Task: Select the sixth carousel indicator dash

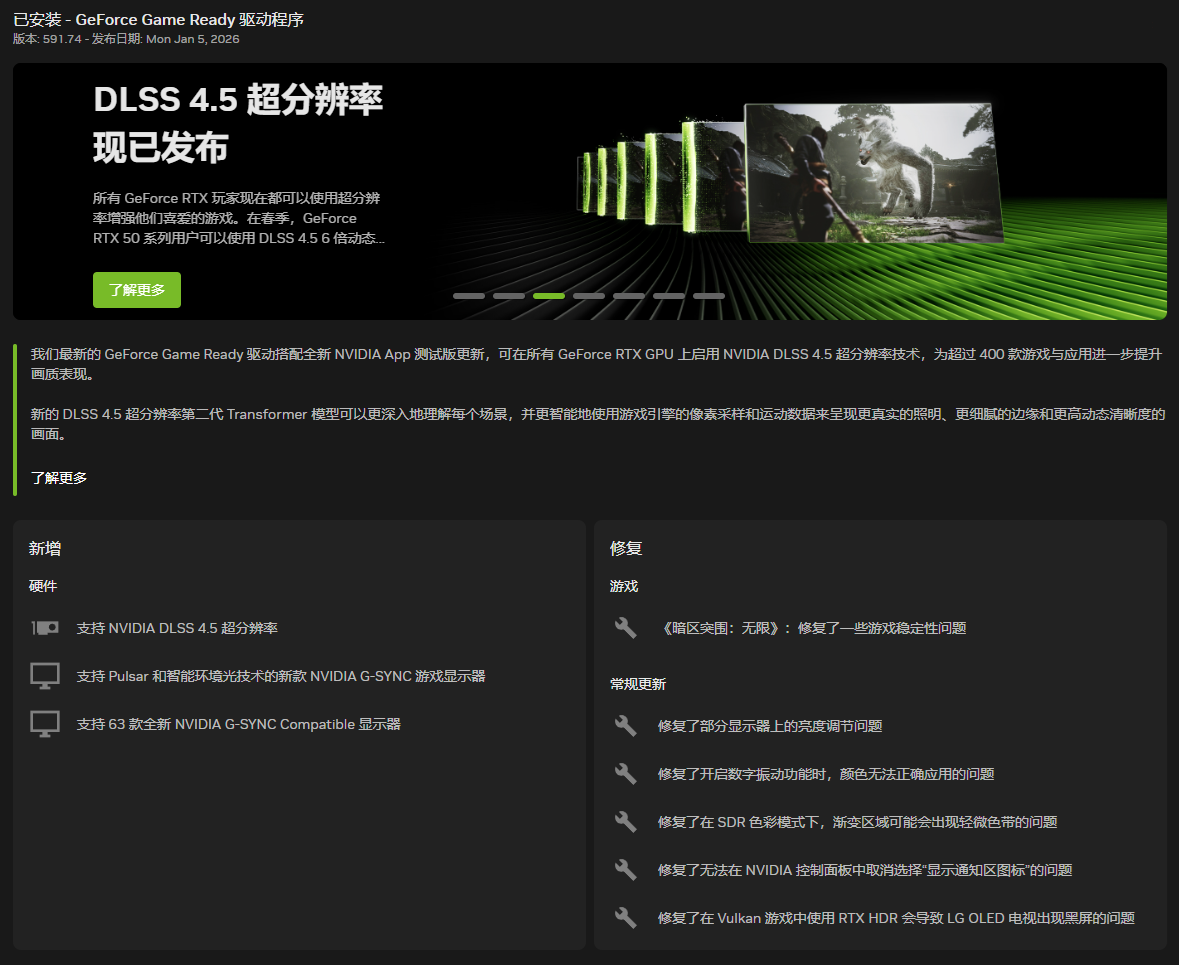Action: click(x=668, y=296)
